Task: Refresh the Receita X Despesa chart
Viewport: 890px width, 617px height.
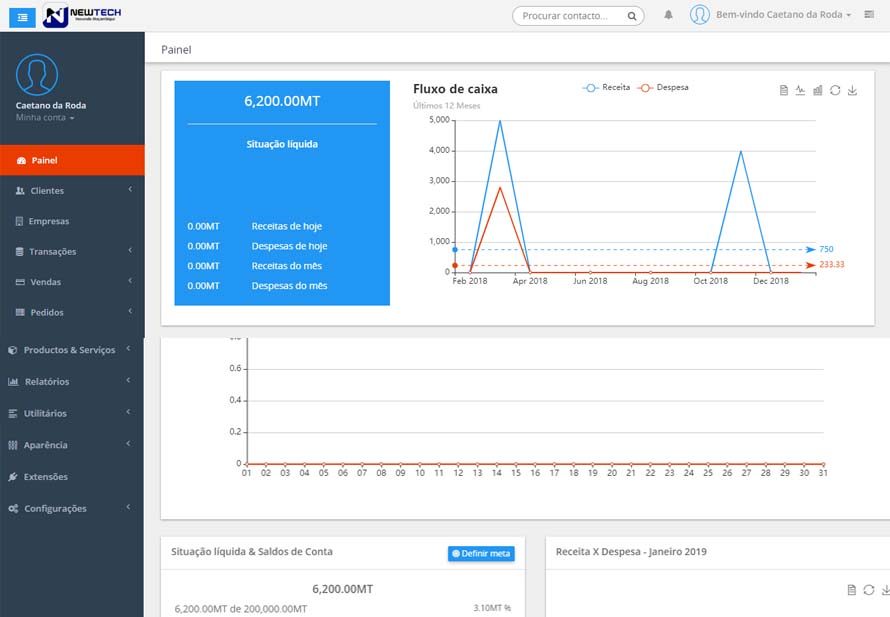Action: tap(868, 590)
